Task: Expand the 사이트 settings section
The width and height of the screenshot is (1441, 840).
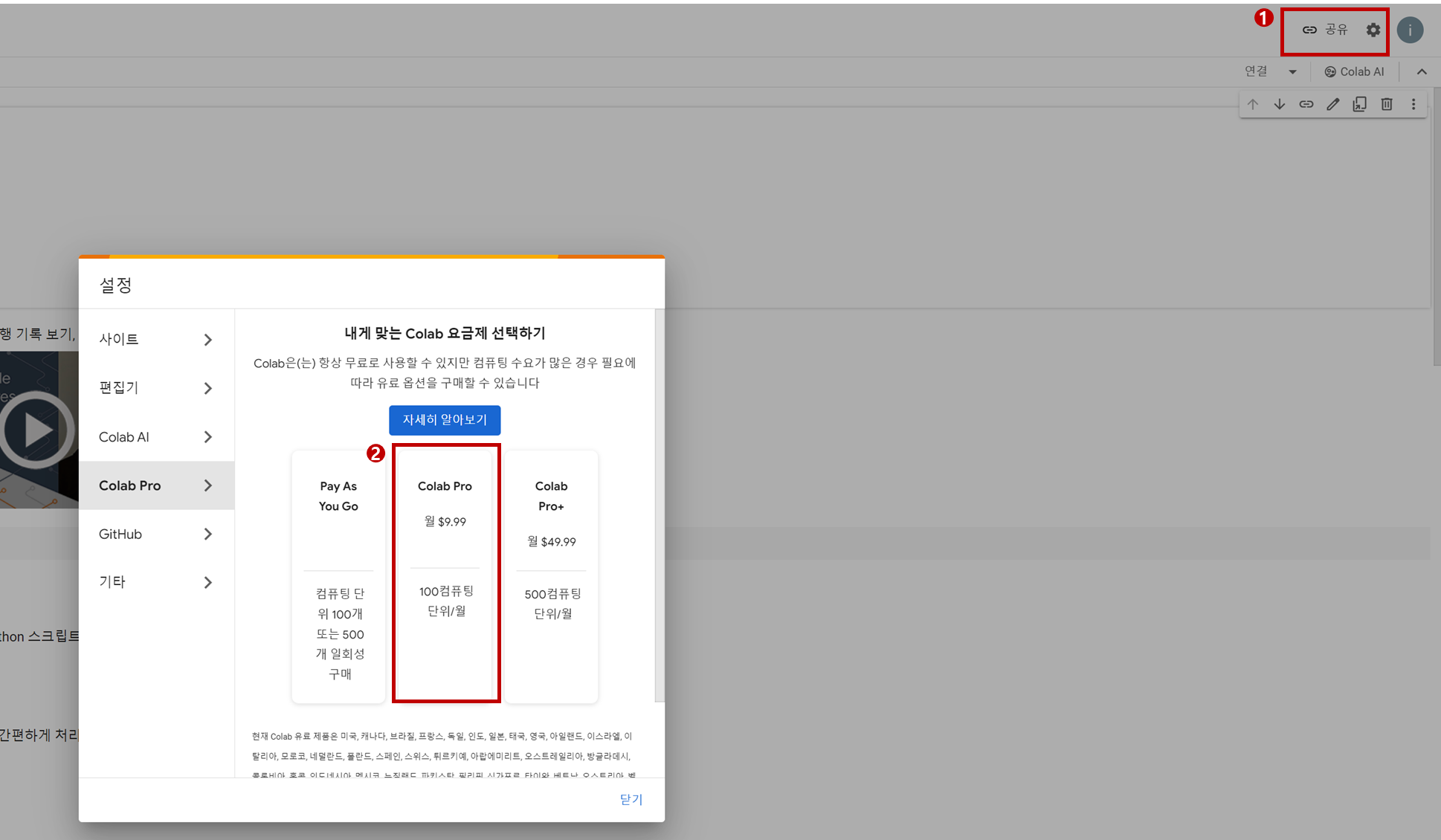Action: [x=156, y=340]
